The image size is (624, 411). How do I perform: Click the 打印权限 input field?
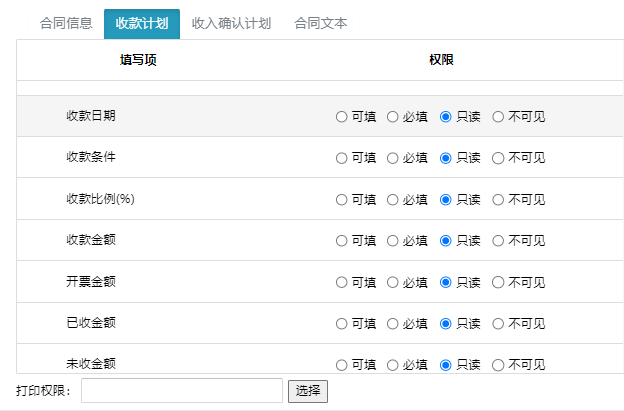coord(182,391)
